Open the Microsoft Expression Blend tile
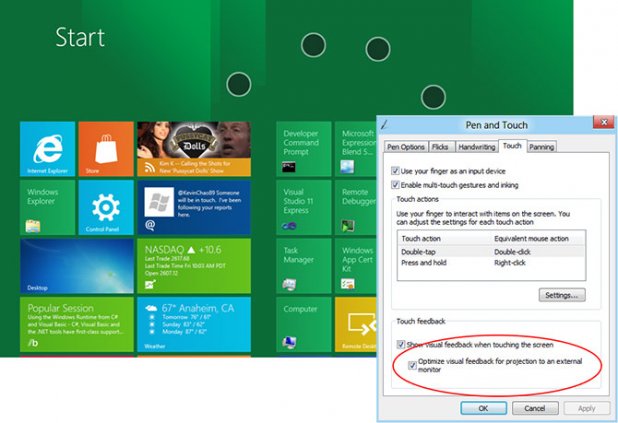The width and height of the screenshot is (618, 423). (x=356, y=149)
